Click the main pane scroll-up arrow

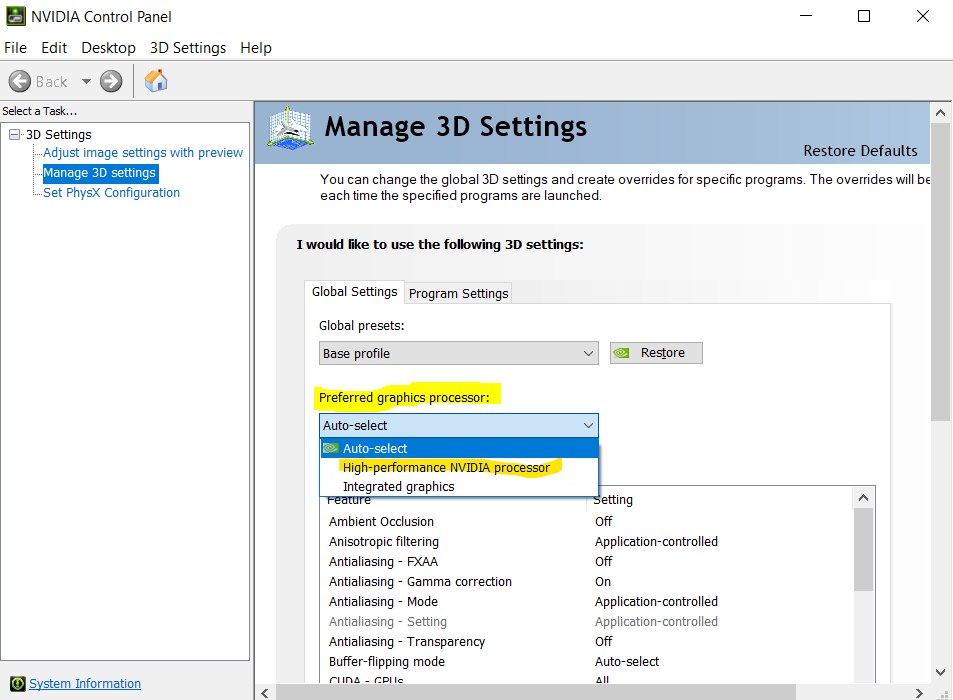click(940, 113)
